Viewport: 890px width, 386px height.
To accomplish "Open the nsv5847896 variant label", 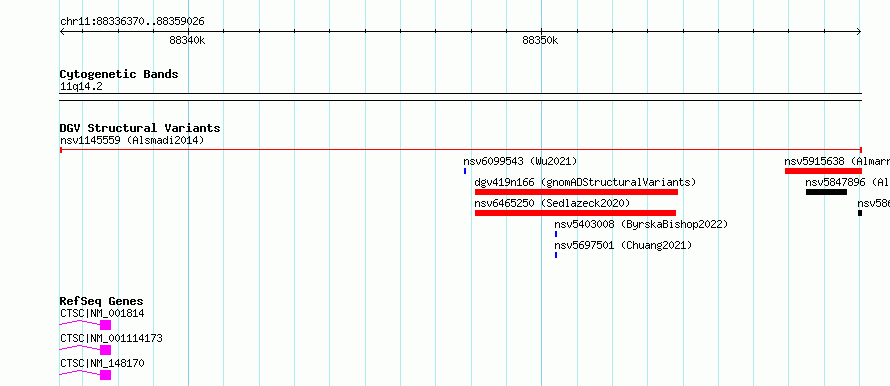I will (847, 182).
